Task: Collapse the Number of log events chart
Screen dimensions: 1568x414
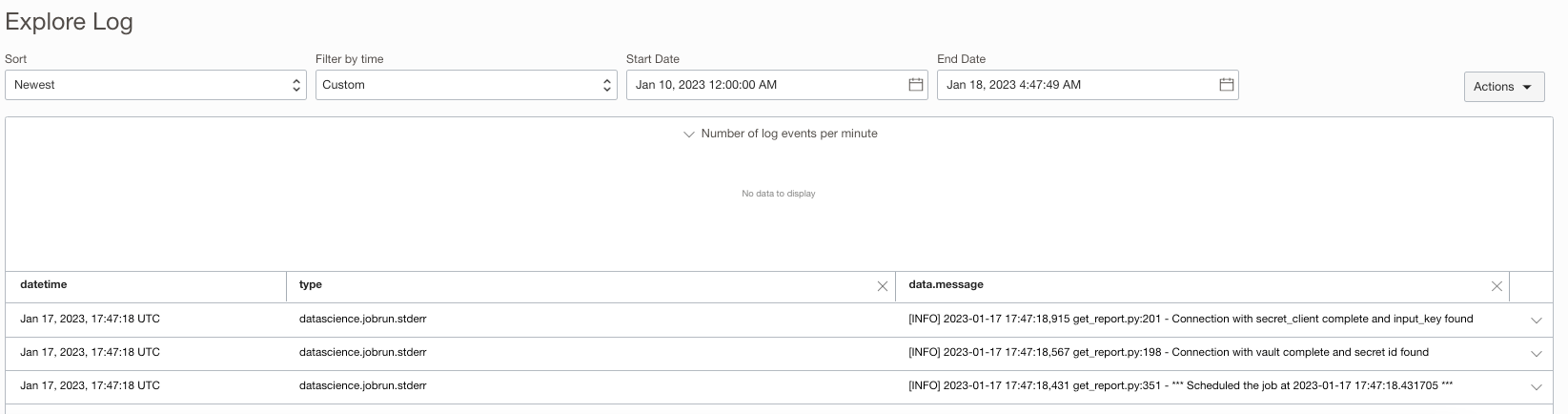Action: (689, 135)
